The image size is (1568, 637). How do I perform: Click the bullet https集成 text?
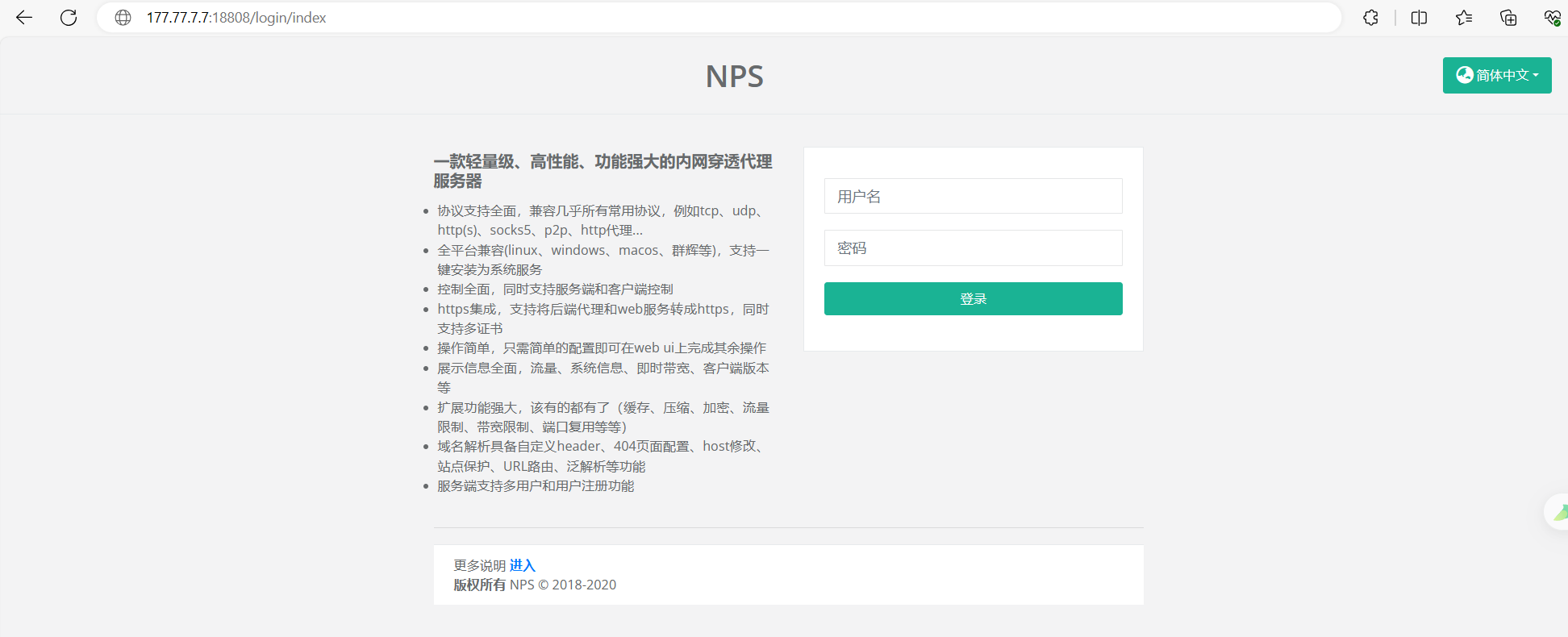point(603,318)
